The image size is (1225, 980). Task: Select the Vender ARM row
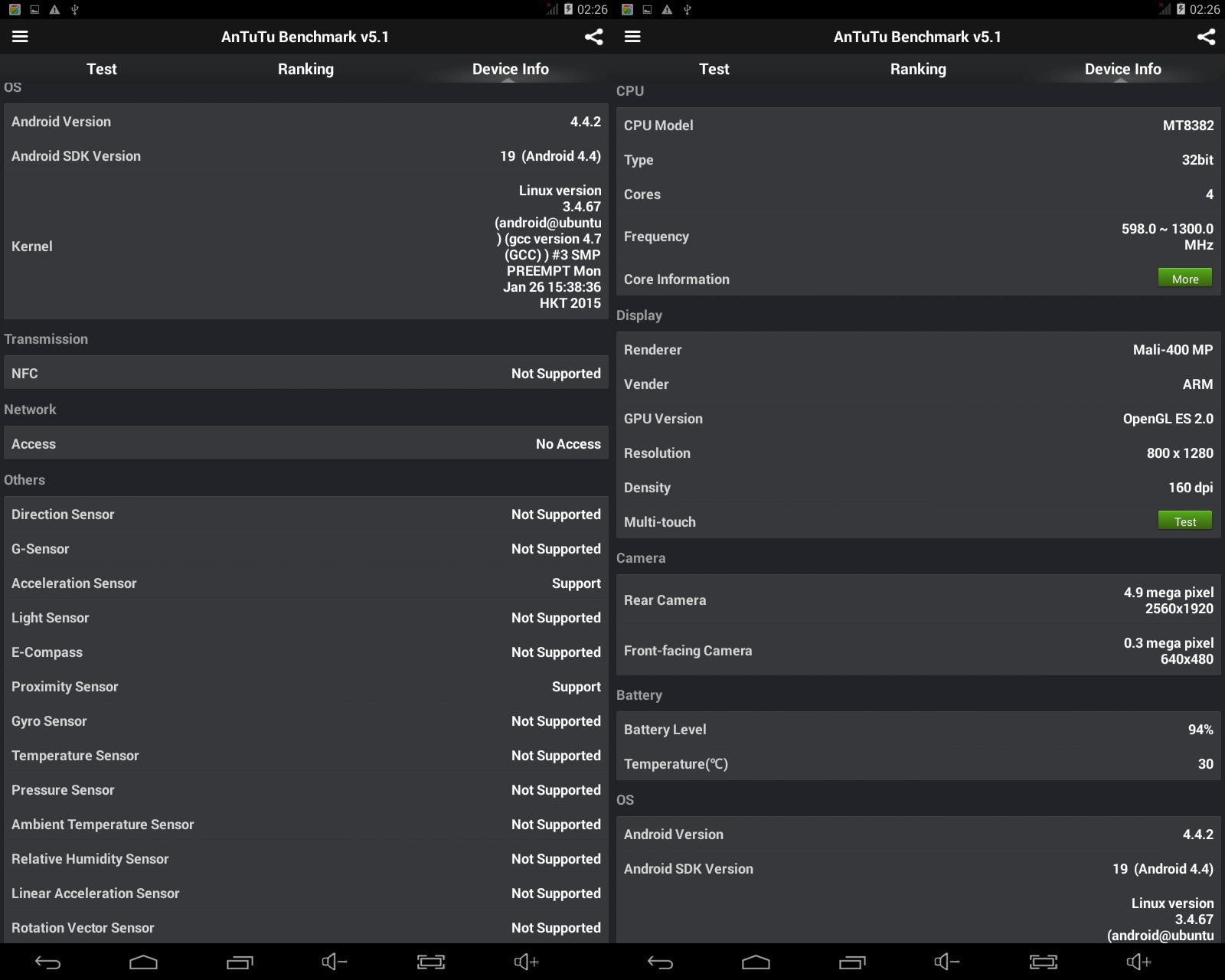point(918,384)
